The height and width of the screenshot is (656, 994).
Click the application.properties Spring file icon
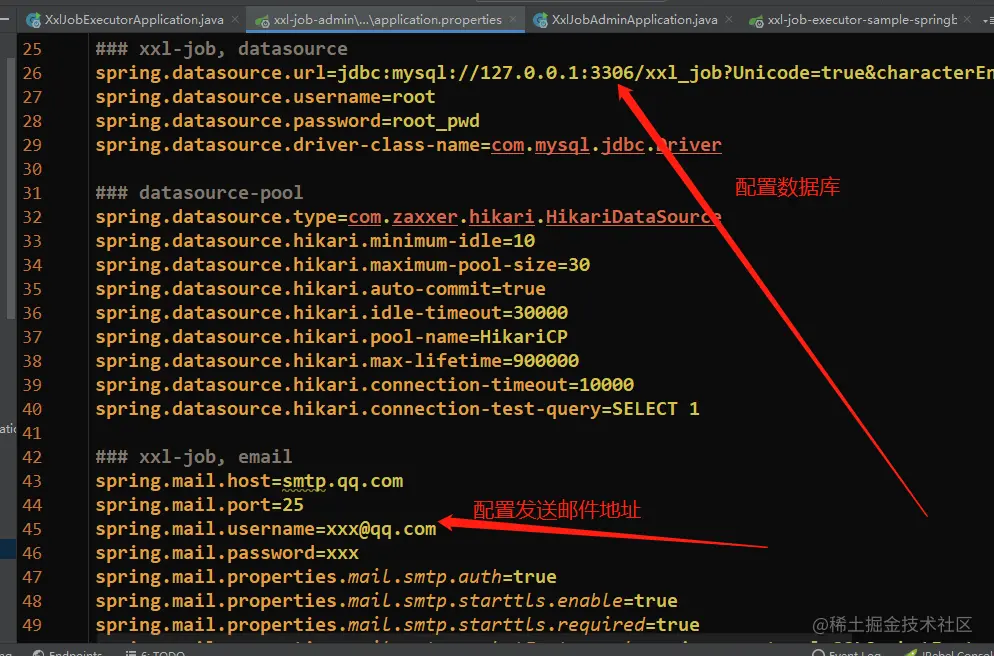tap(262, 21)
